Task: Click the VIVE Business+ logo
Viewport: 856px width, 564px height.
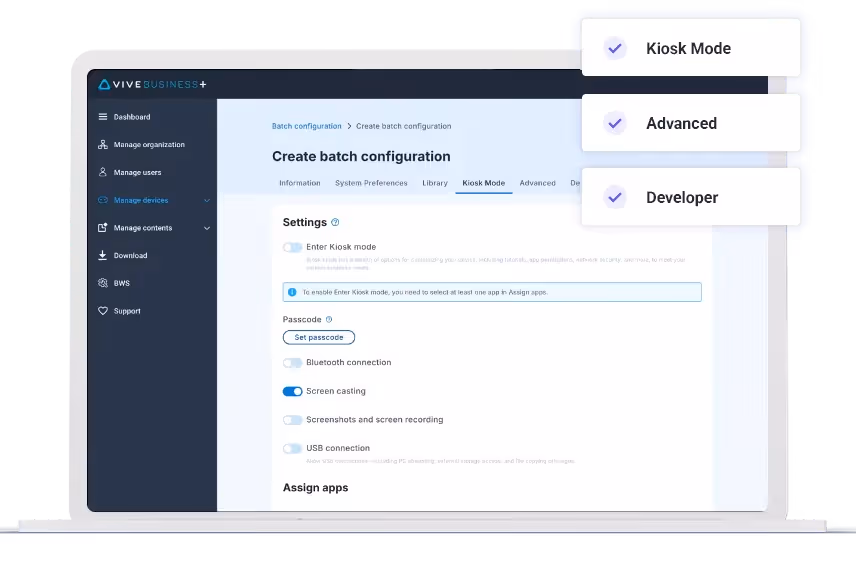Action: [152, 84]
